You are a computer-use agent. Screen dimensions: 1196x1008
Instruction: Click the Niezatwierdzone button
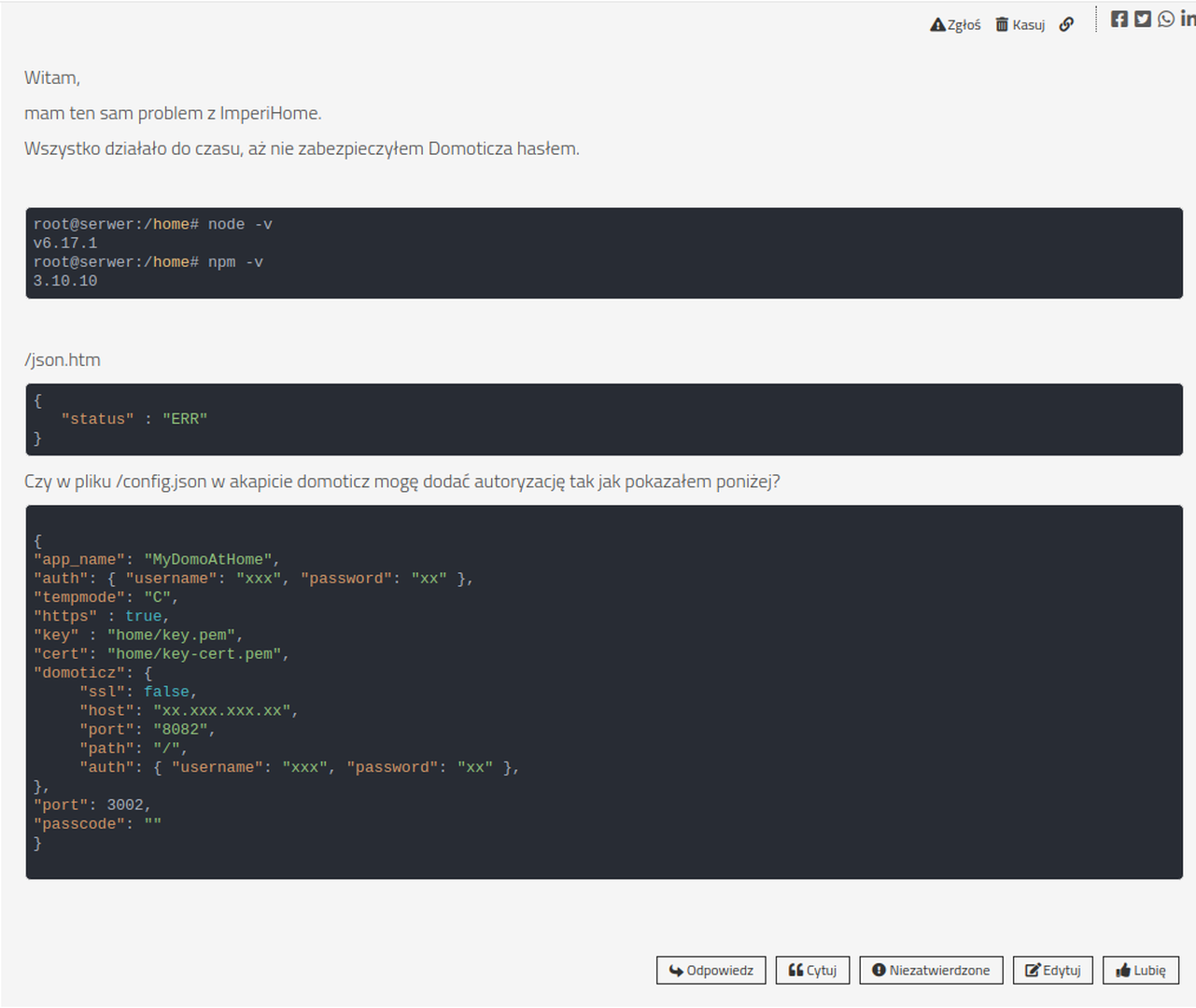pos(932,971)
